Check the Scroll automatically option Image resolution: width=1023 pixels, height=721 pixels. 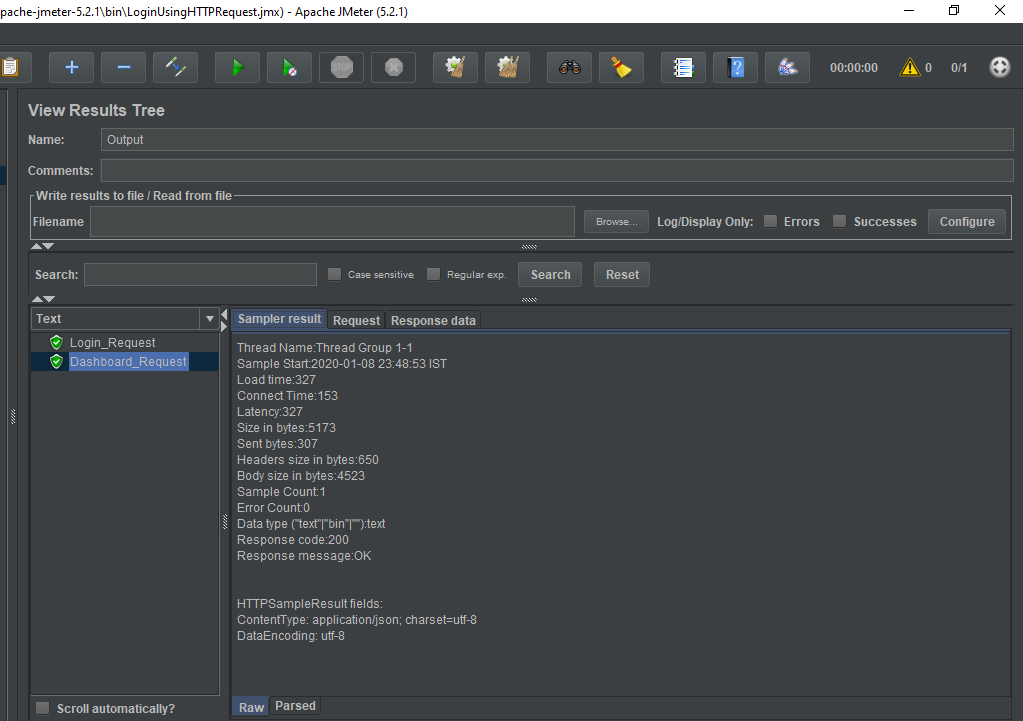(x=43, y=708)
